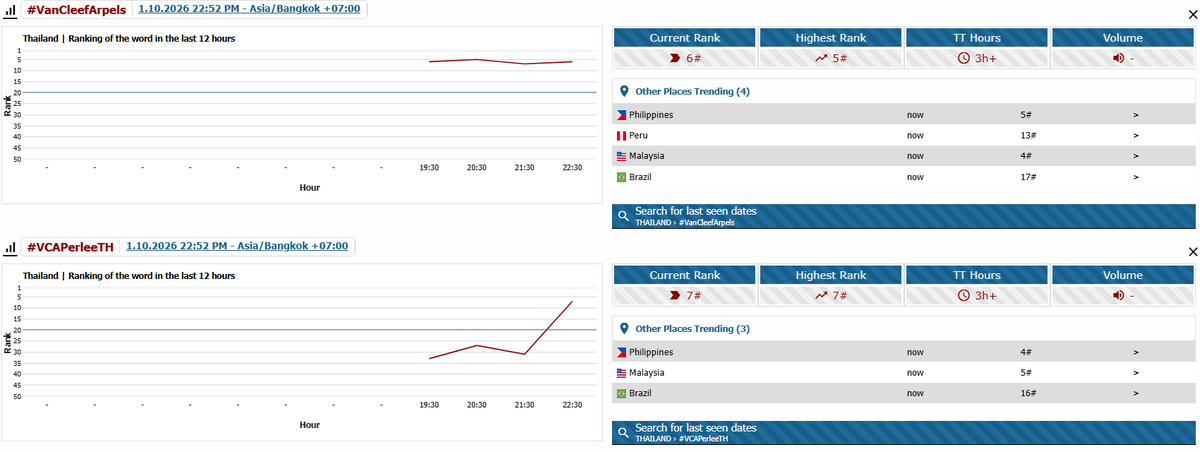Screen dimensions: 1200x452
Task: Click Volume speaker icon for #VCAPerleeTH
Action: pos(1118,295)
